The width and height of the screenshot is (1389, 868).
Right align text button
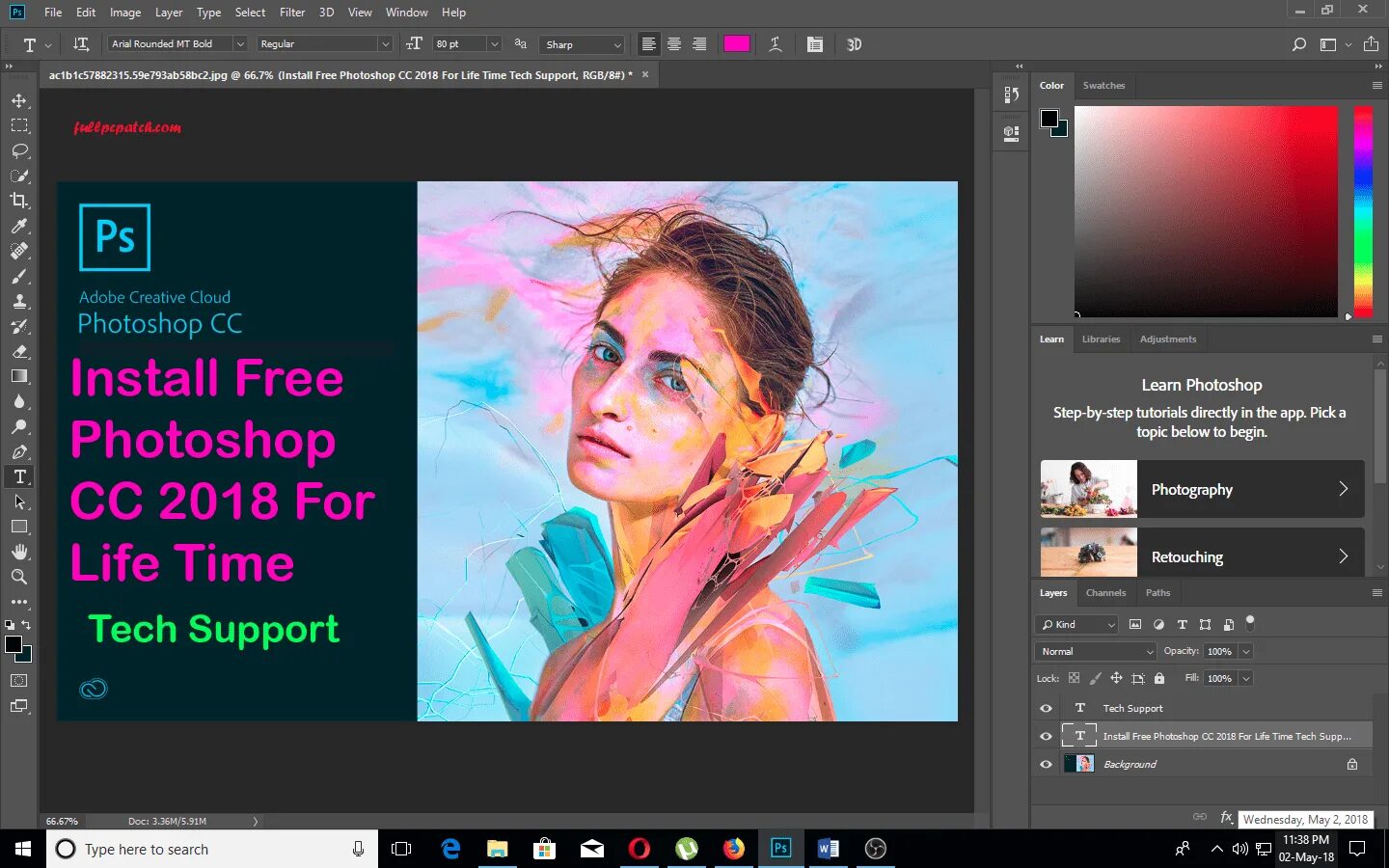coord(699,44)
